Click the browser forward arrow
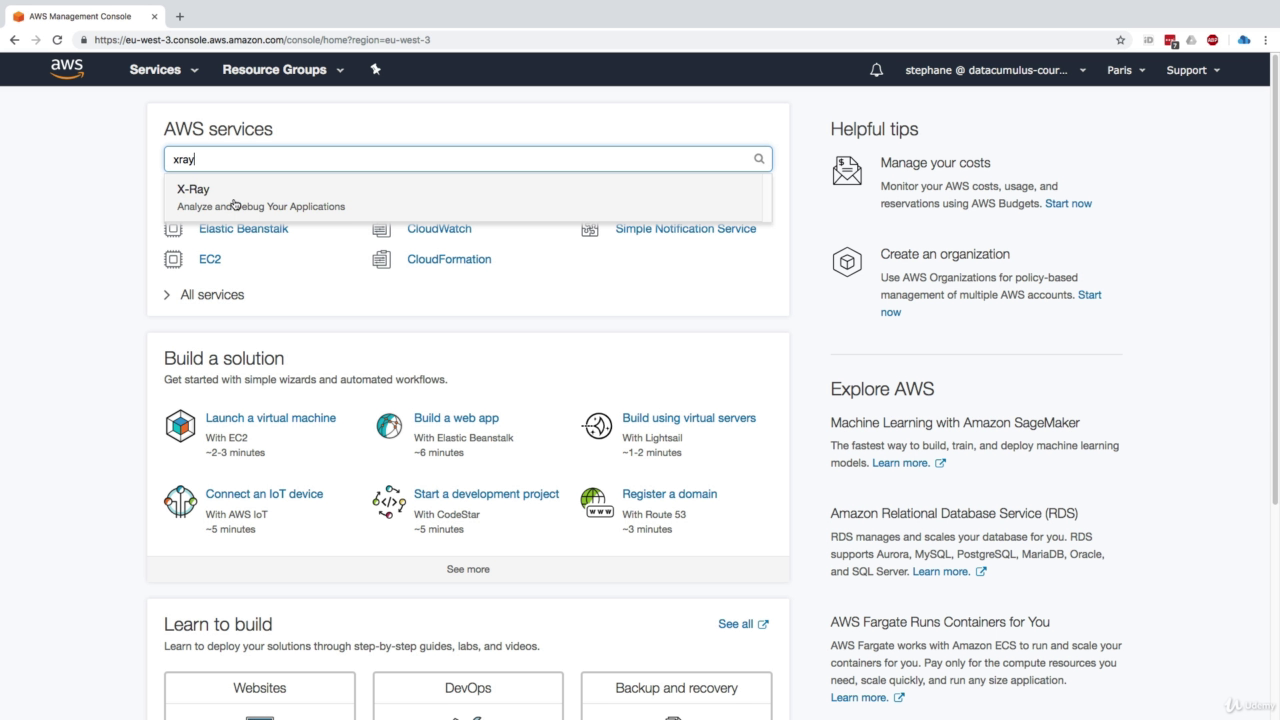The image size is (1280, 720). [x=36, y=40]
